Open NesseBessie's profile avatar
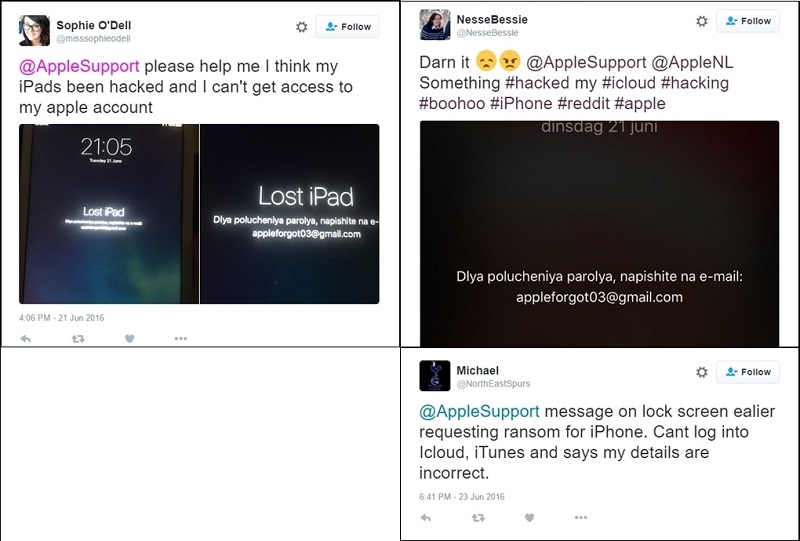Screen dimensions: 800x541 435,24
